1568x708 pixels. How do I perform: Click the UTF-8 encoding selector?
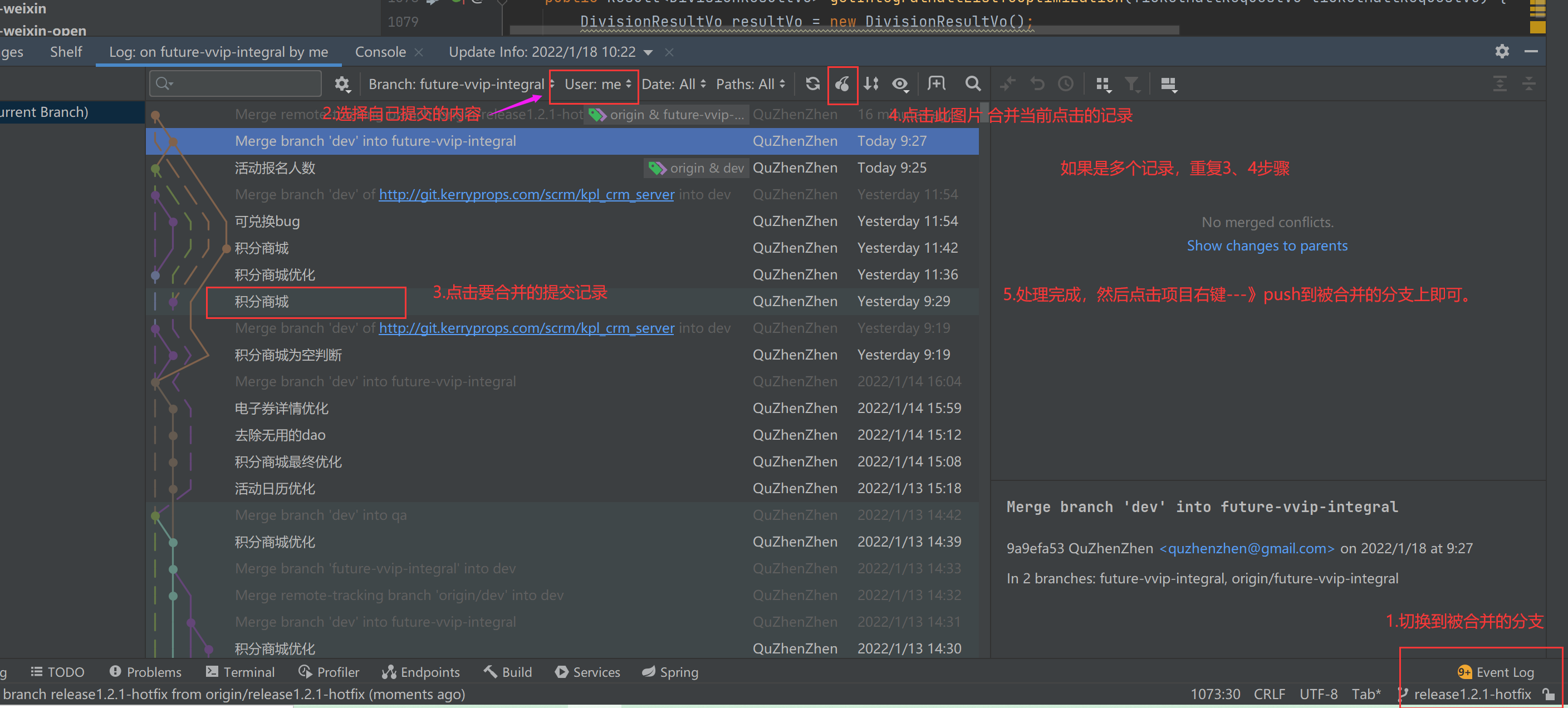1319,694
